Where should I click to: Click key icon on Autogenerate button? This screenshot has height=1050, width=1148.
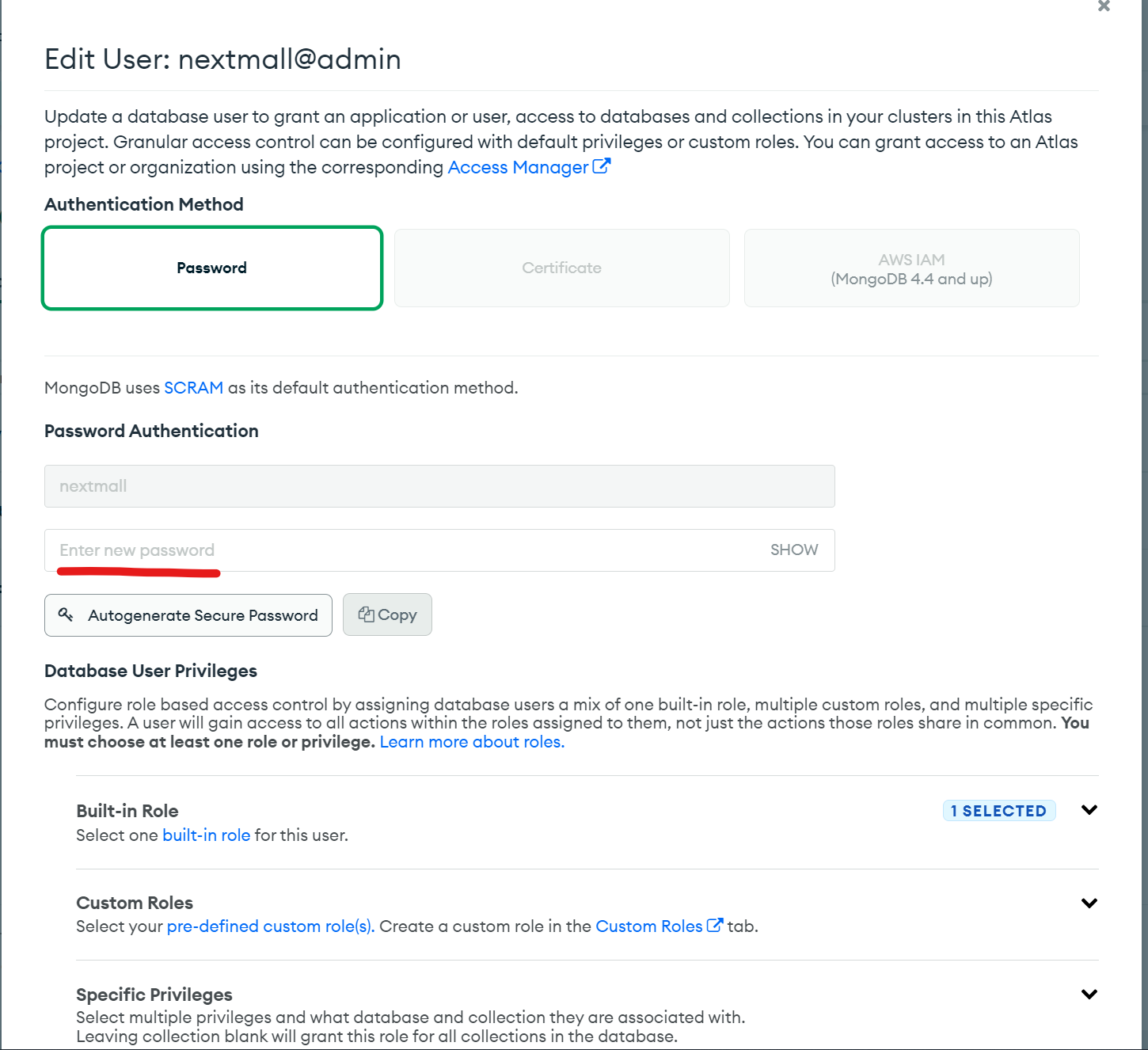tap(66, 614)
